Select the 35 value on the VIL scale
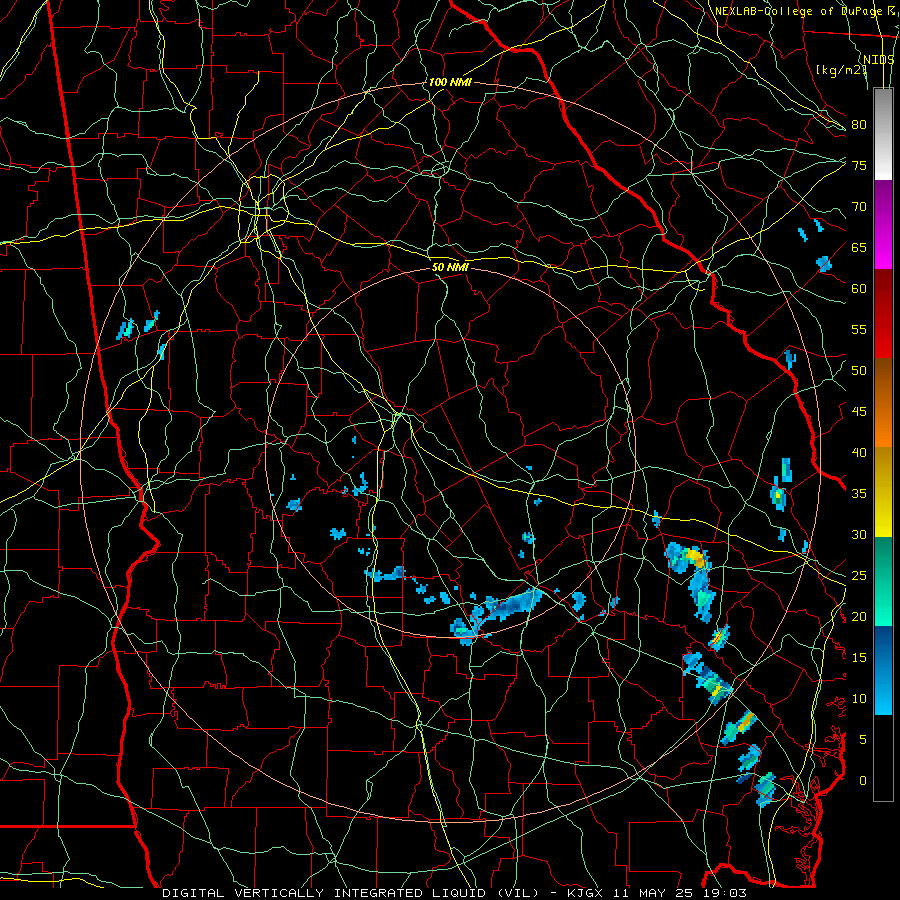The height and width of the screenshot is (900, 900). pos(859,494)
